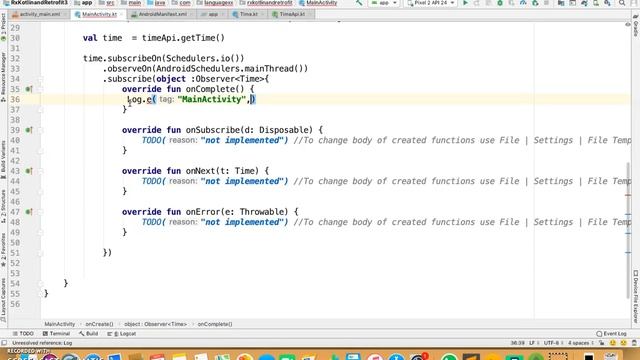Click override gutter icon beside onSubscribe
The width and height of the screenshot is (640, 360).
pyautogui.click(x=29, y=130)
